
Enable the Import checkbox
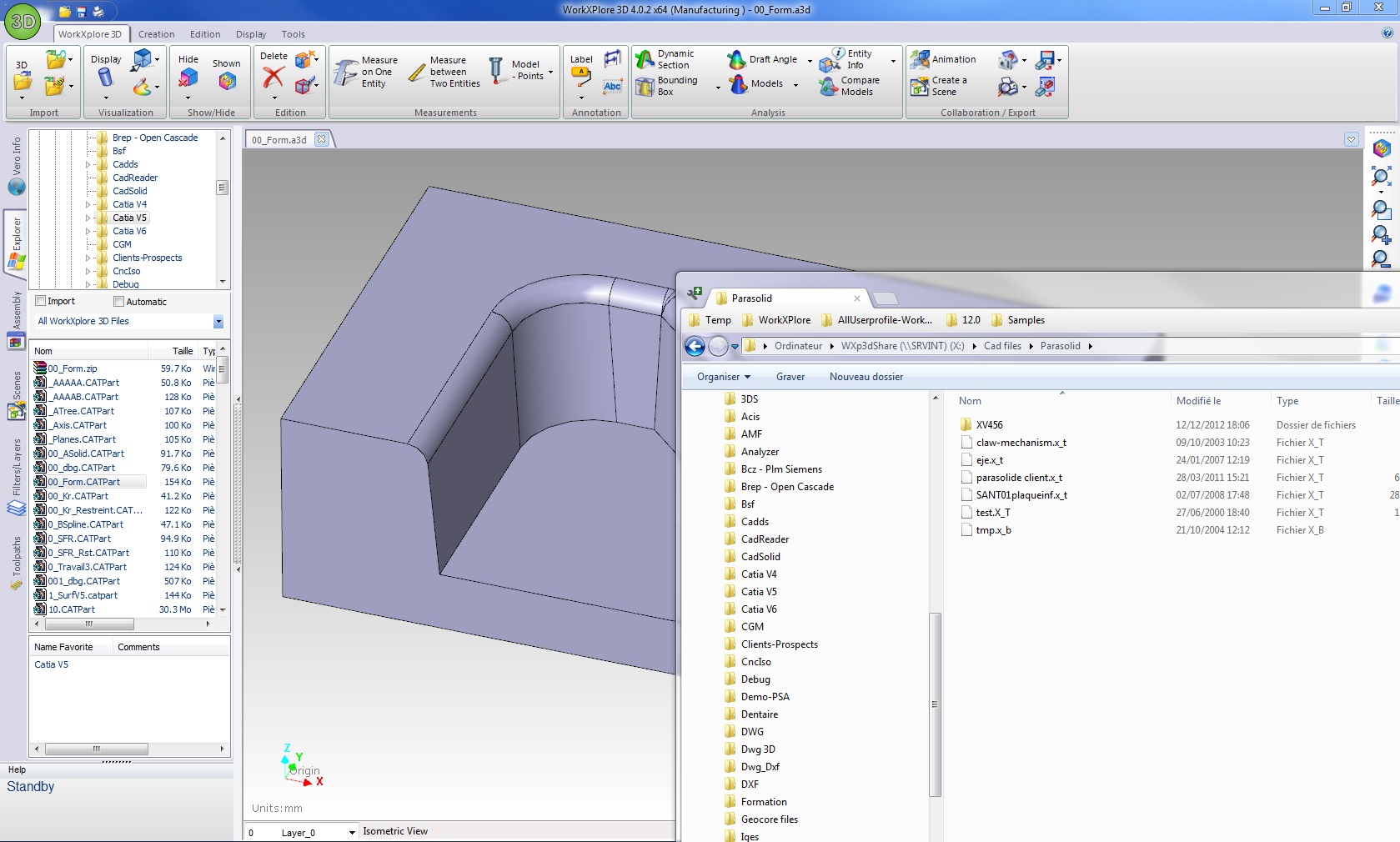click(41, 301)
